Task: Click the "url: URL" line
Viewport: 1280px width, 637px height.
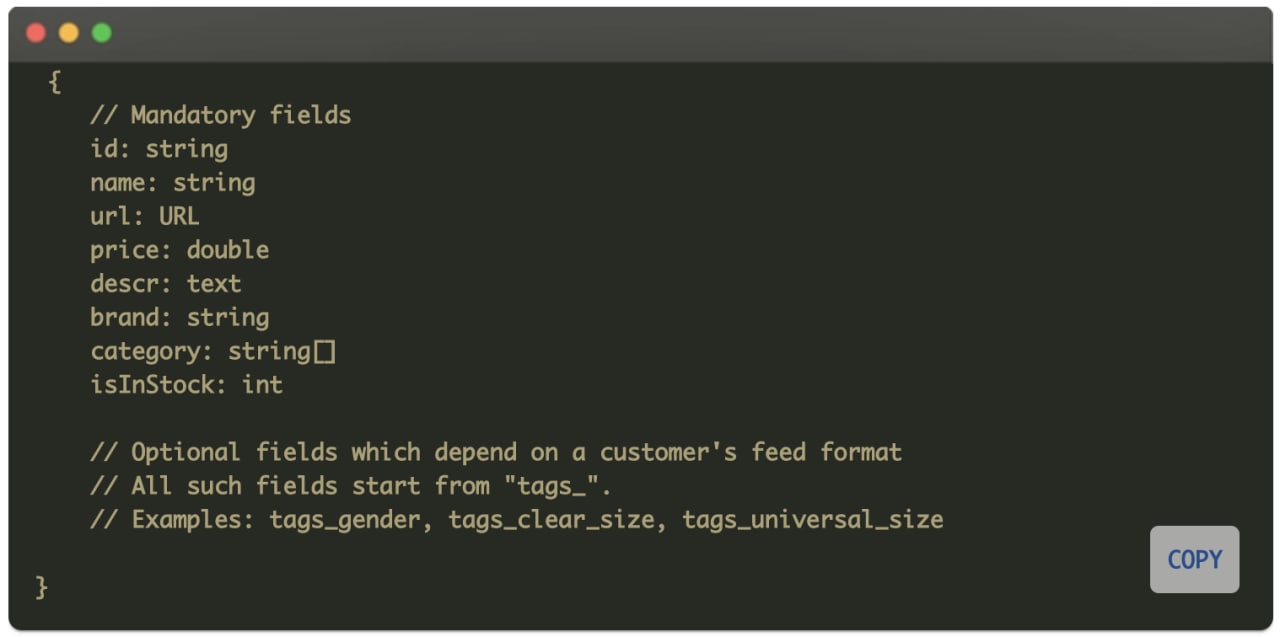Action: point(145,216)
